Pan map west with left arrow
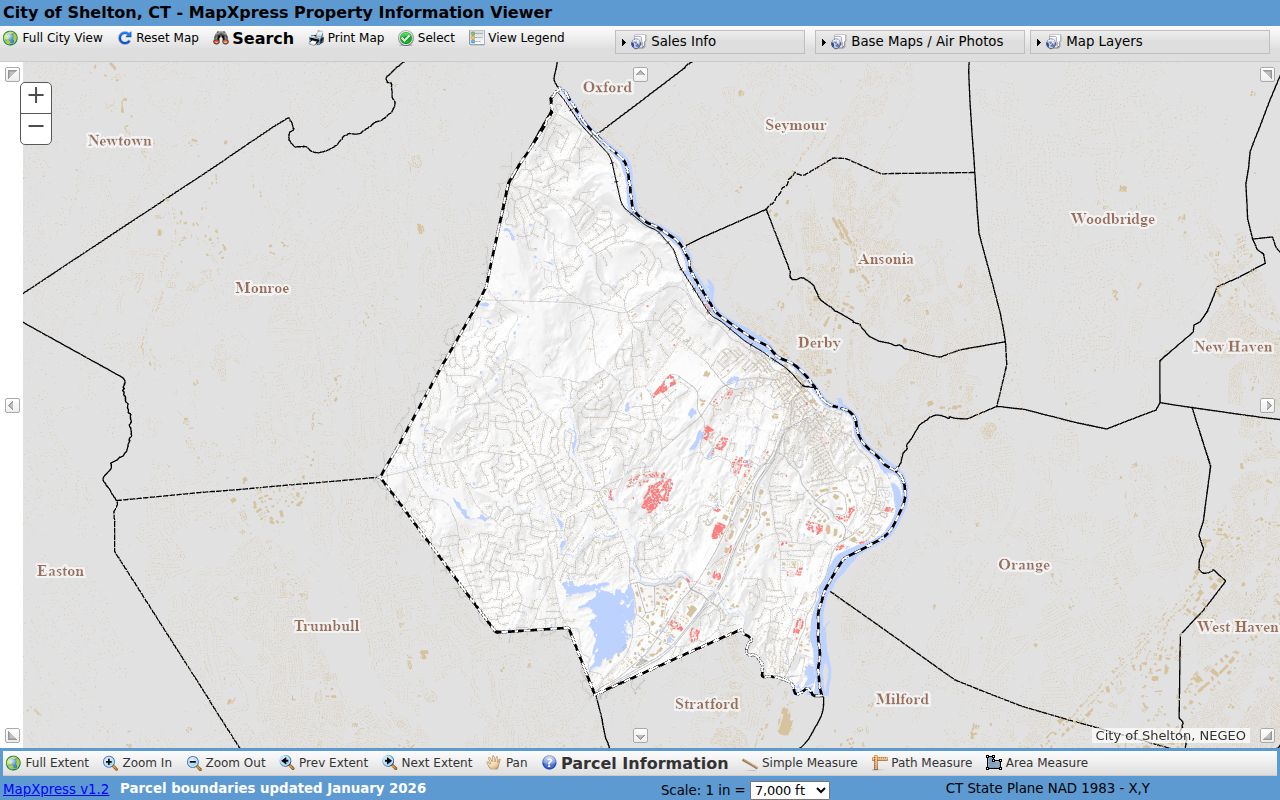Image resolution: width=1280 pixels, height=800 pixels. [12, 405]
